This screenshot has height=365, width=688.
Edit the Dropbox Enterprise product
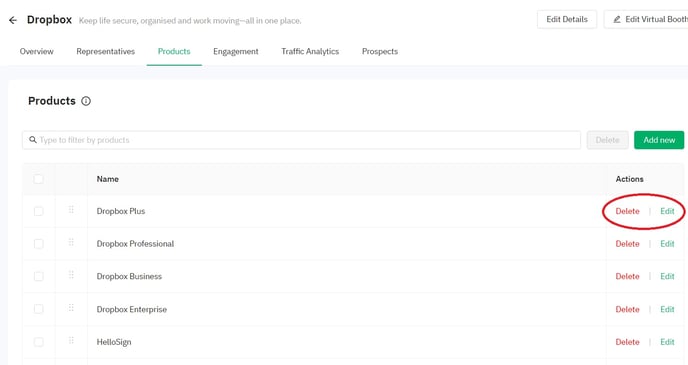coord(667,309)
